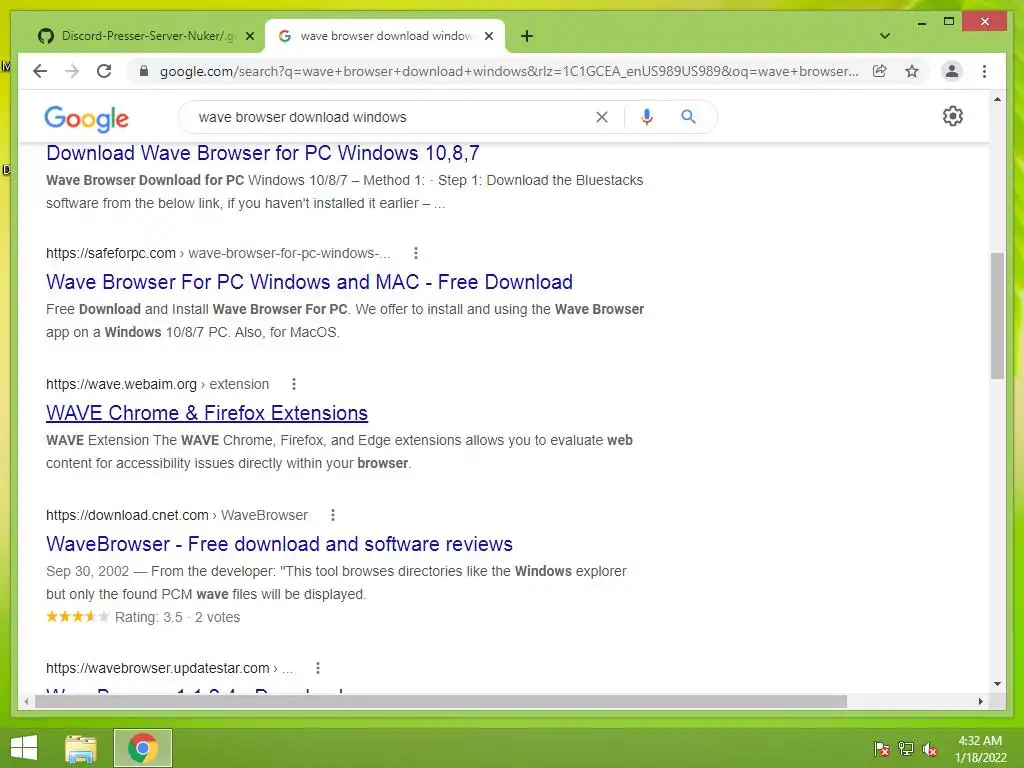Click the vertical scrollbar thumb
The height and width of the screenshot is (768, 1024).
[997, 316]
